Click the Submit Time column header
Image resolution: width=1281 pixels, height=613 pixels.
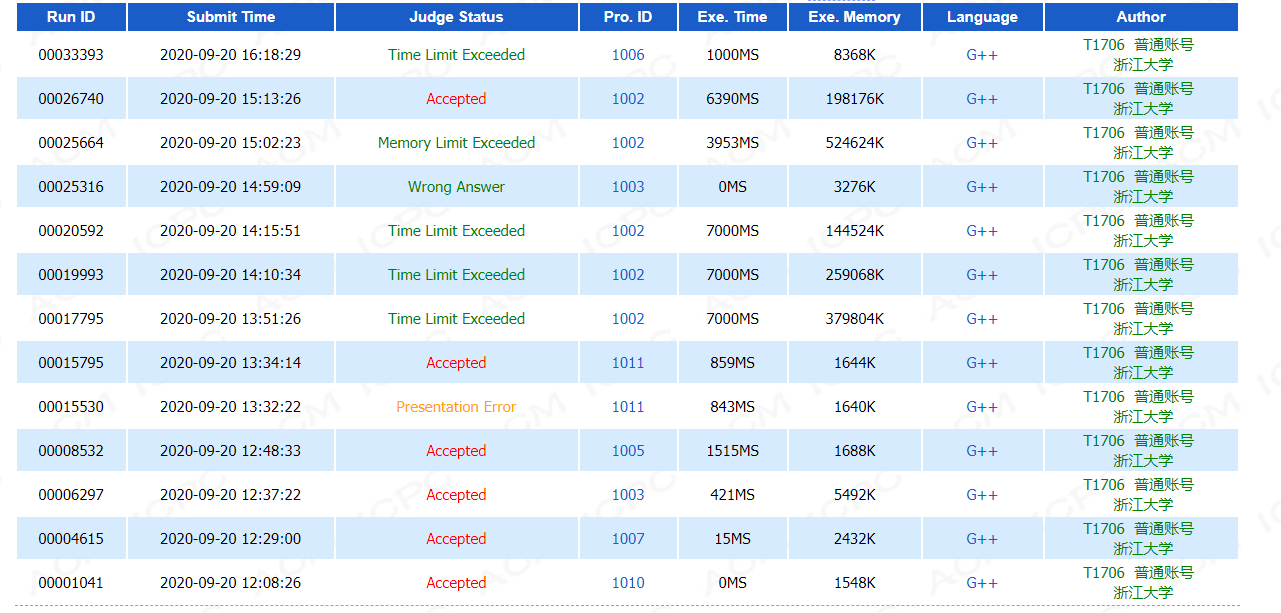click(230, 17)
